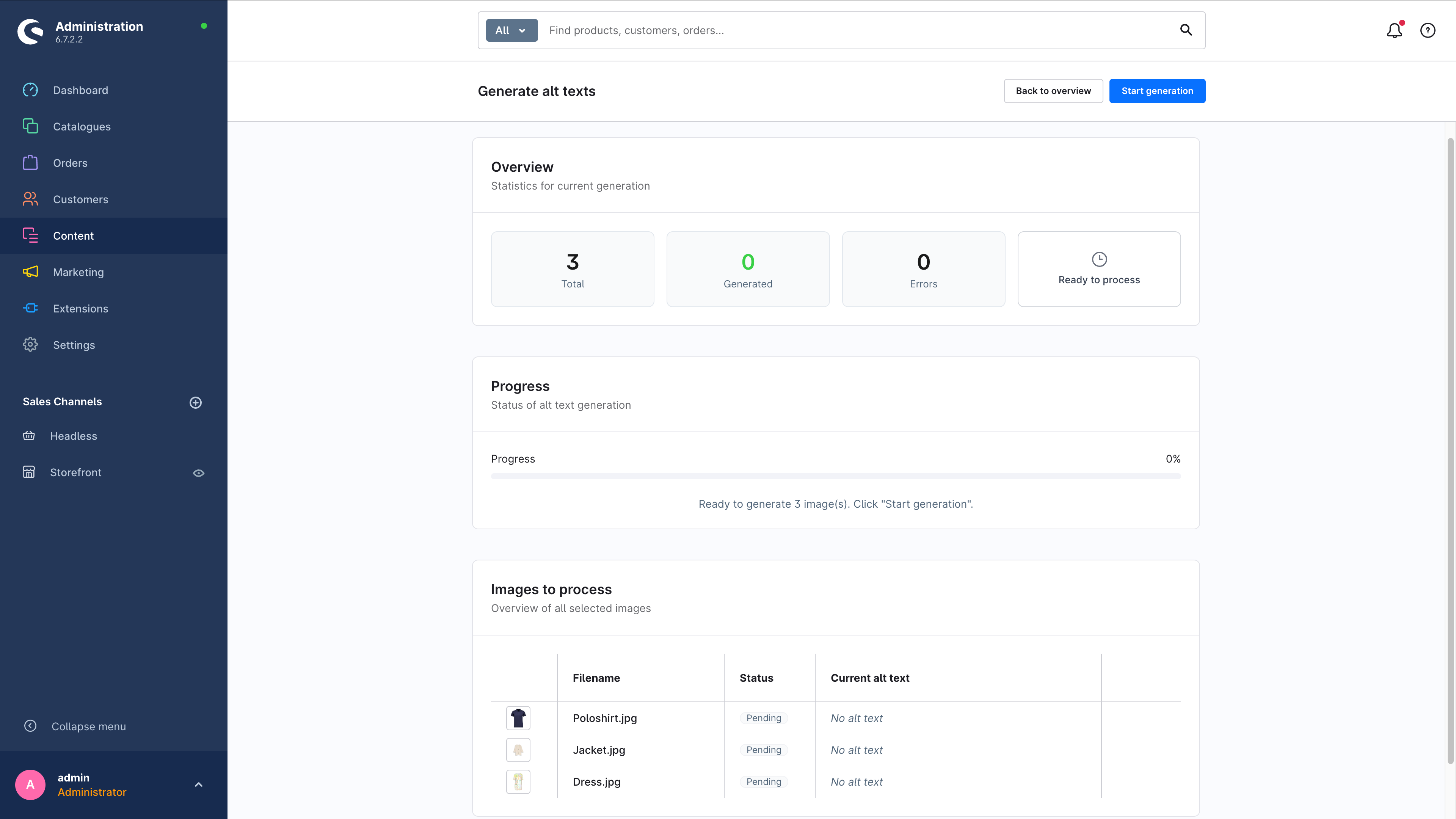Click the Back to overview button

[x=1053, y=91]
